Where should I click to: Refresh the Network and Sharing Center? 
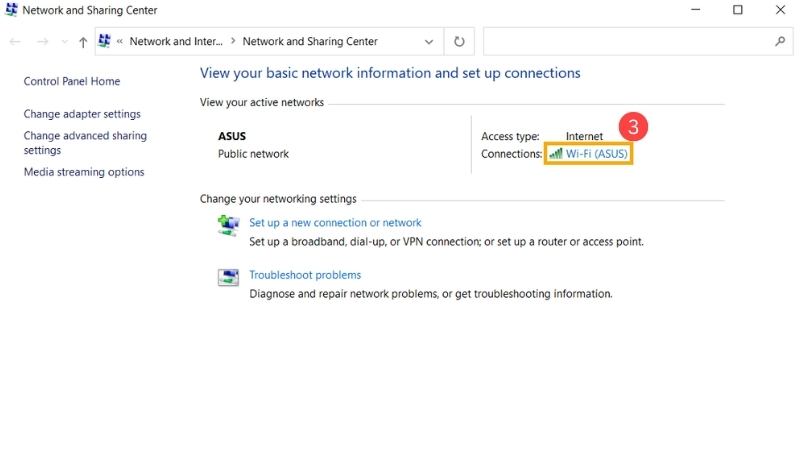[459, 41]
